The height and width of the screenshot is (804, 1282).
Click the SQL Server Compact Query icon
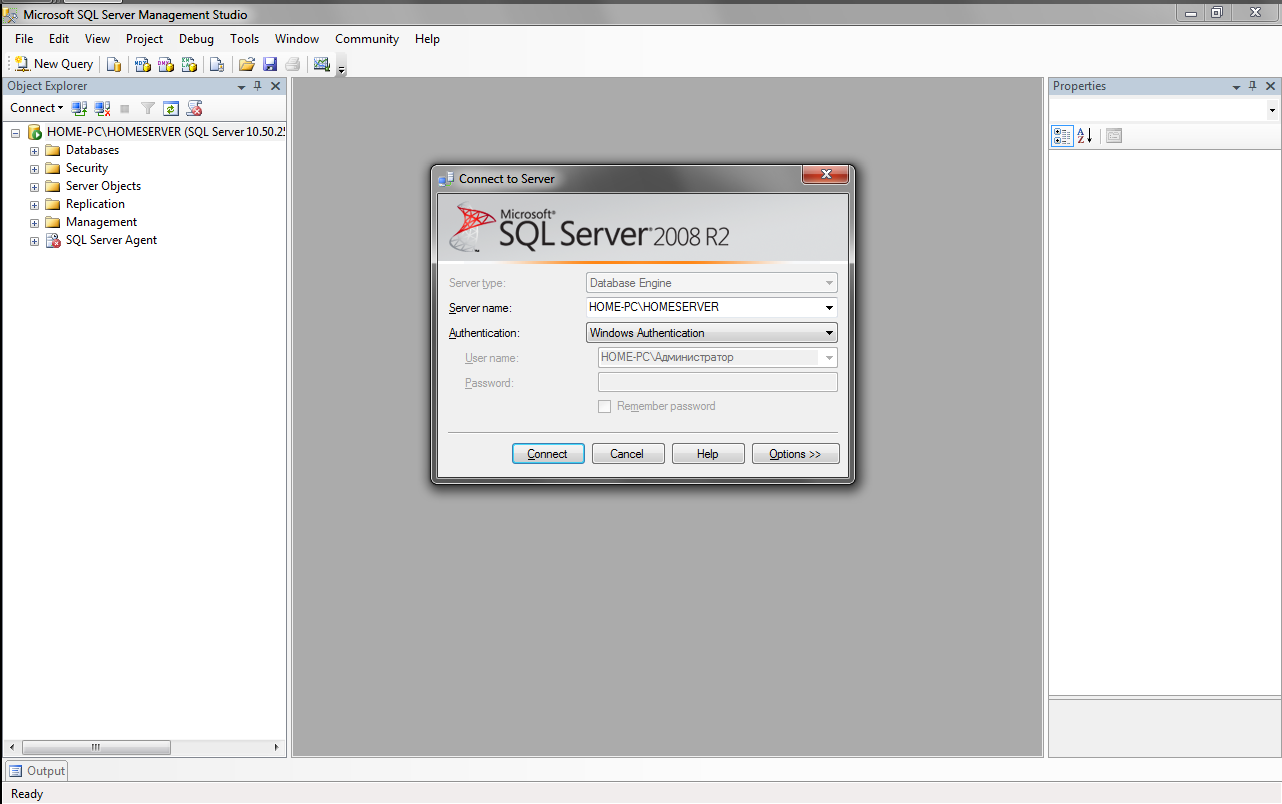[216, 64]
